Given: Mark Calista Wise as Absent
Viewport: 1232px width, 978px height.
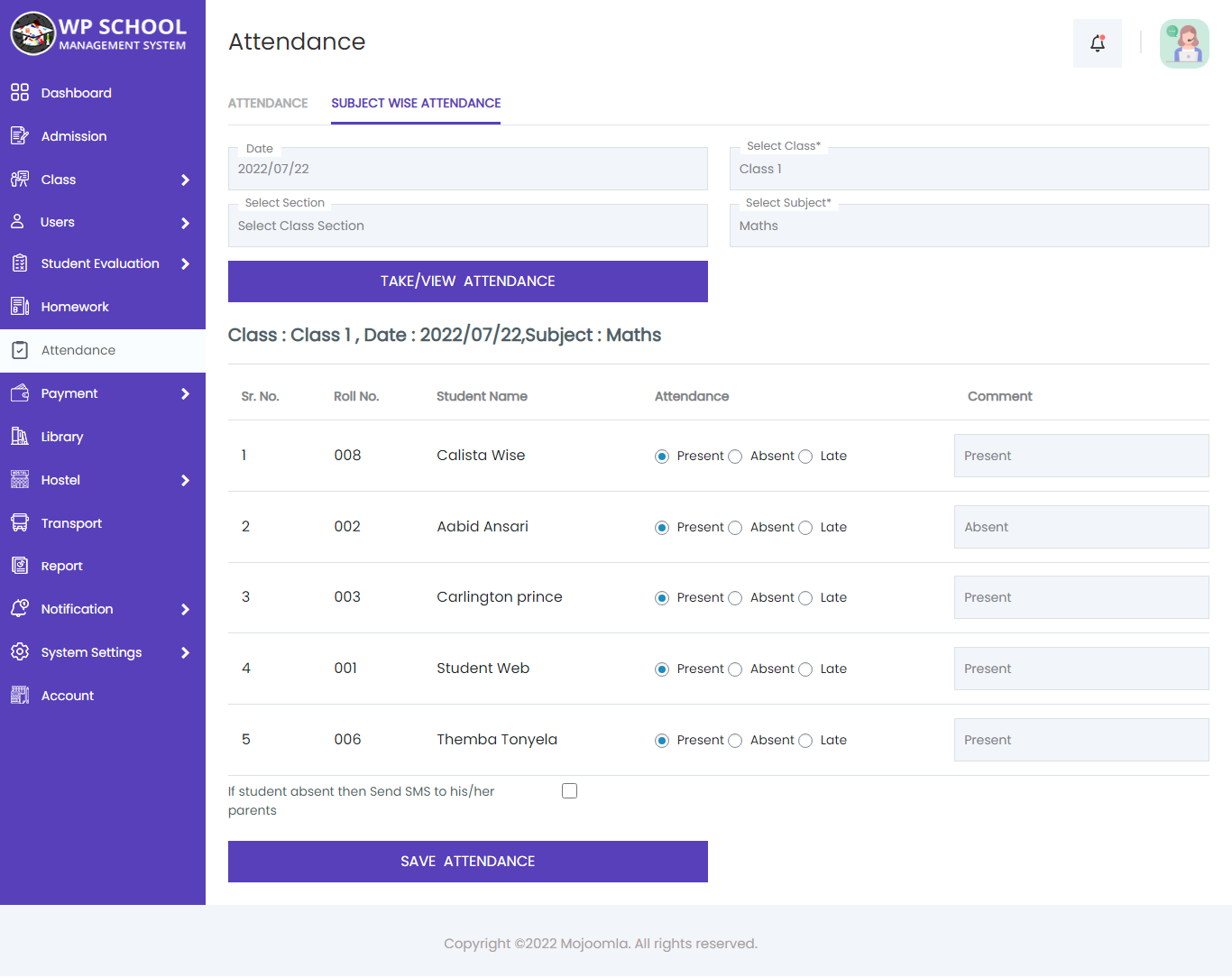Looking at the screenshot, I should click(735, 457).
